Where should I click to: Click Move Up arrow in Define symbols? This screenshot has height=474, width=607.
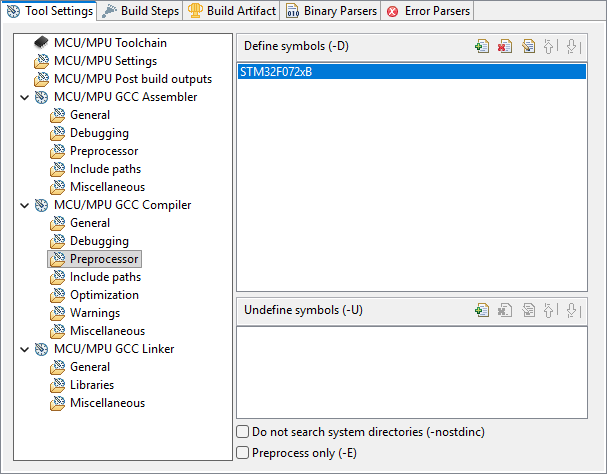click(x=550, y=46)
